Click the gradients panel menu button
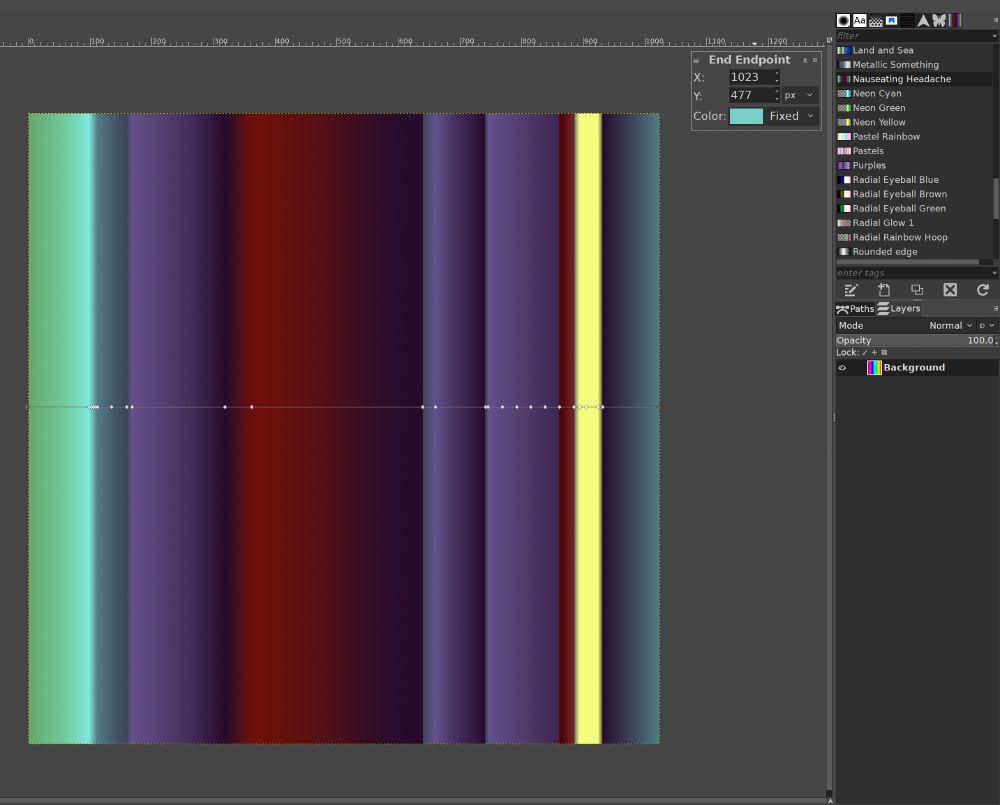The image size is (1000, 805). pyautogui.click(x=995, y=20)
